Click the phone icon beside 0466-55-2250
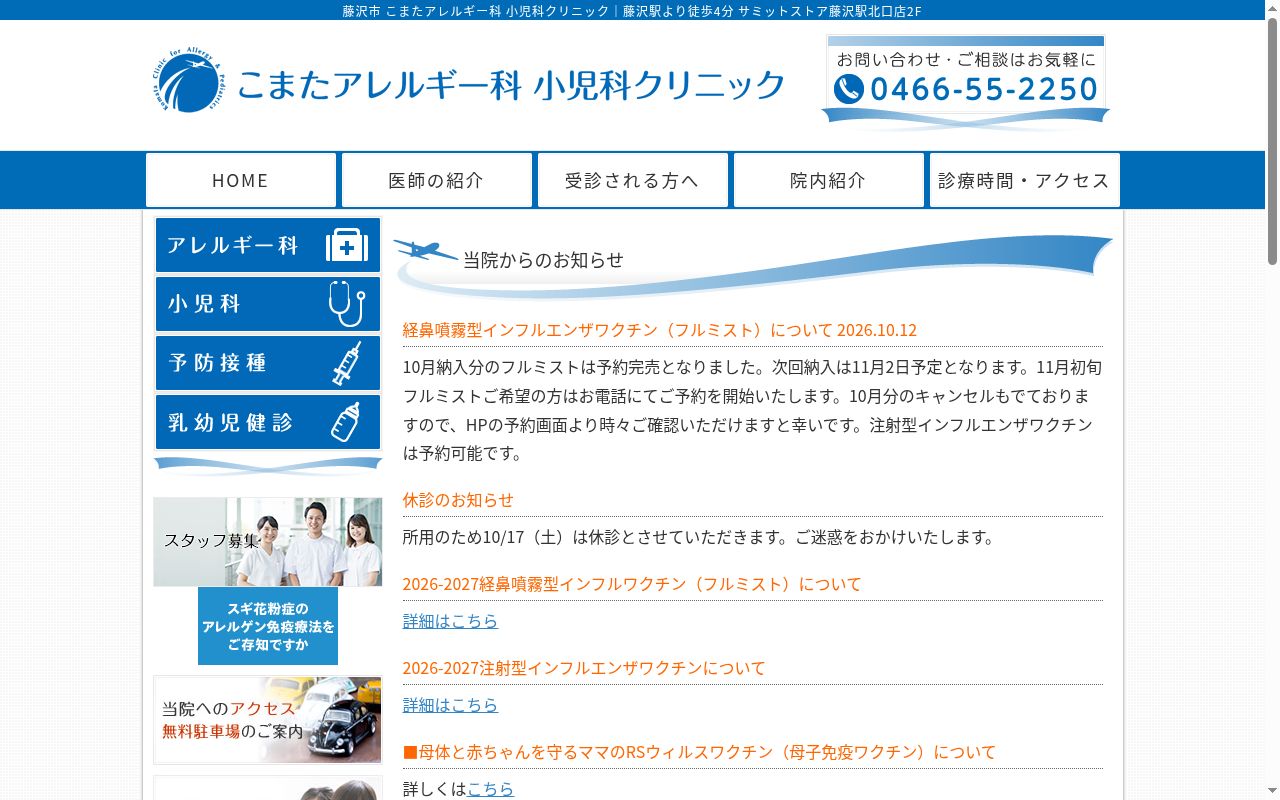Viewport: 1280px width, 800px height. pyautogui.click(x=849, y=89)
